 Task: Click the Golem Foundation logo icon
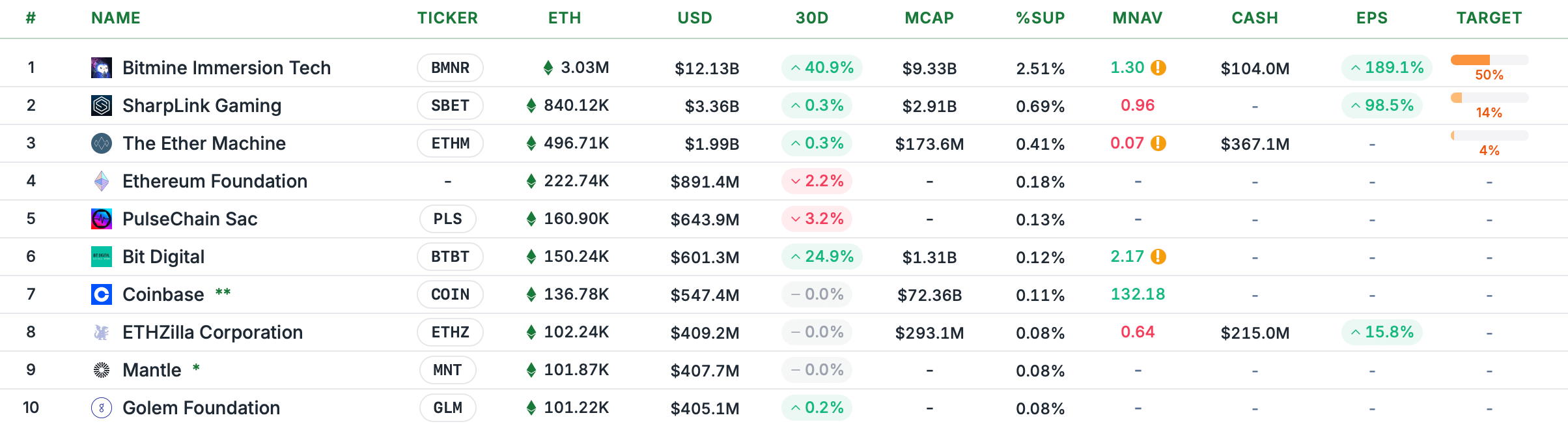(x=102, y=408)
